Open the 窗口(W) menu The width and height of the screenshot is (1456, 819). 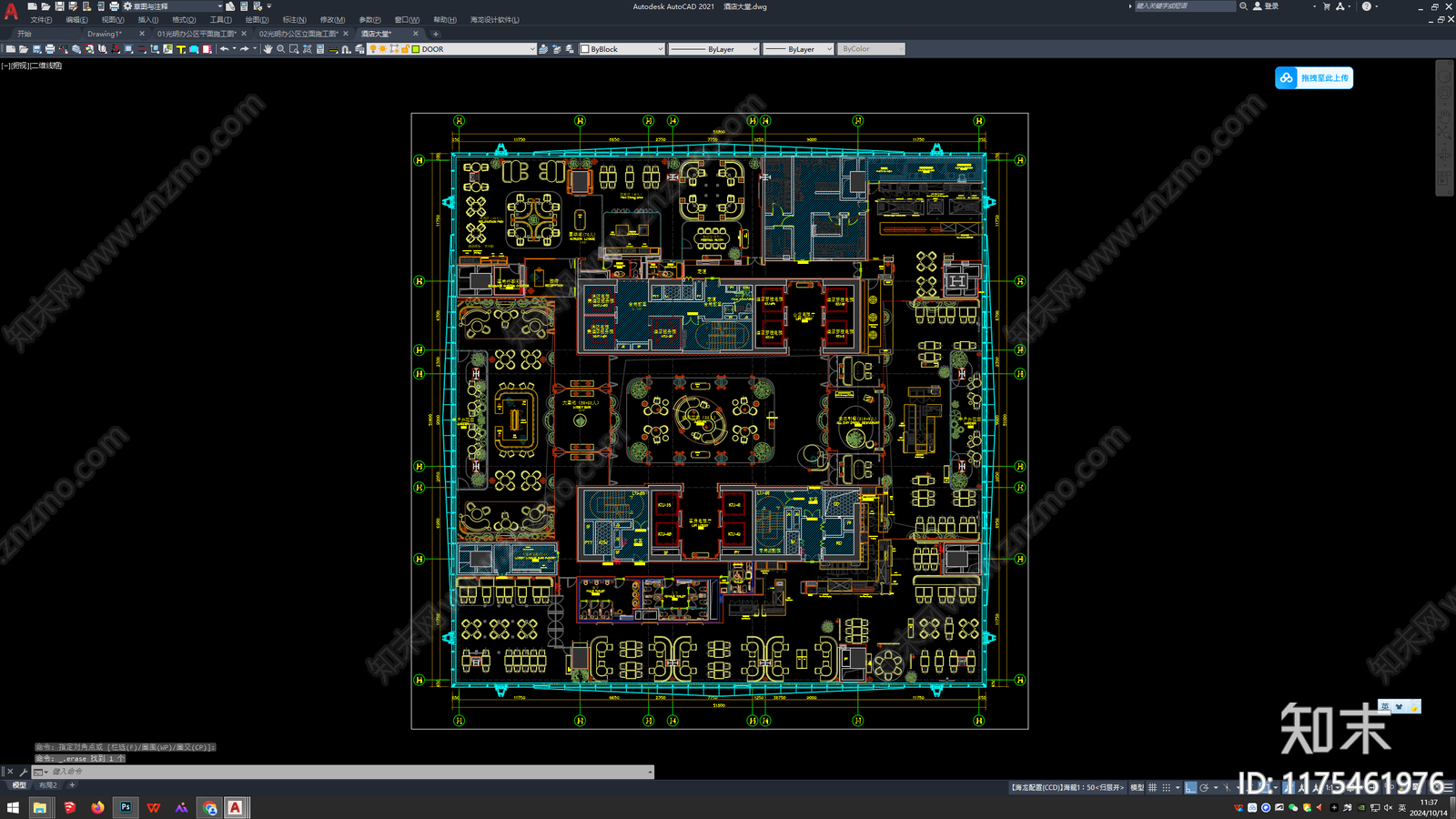(x=407, y=20)
